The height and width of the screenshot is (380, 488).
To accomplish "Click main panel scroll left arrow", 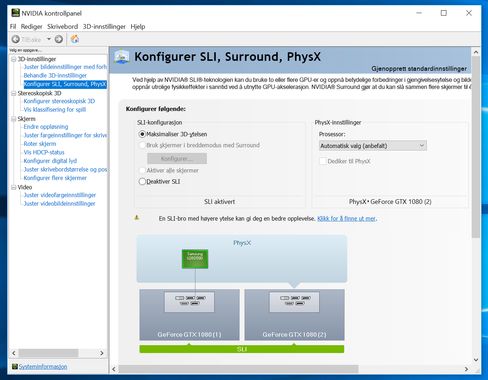I will coord(114,369).
